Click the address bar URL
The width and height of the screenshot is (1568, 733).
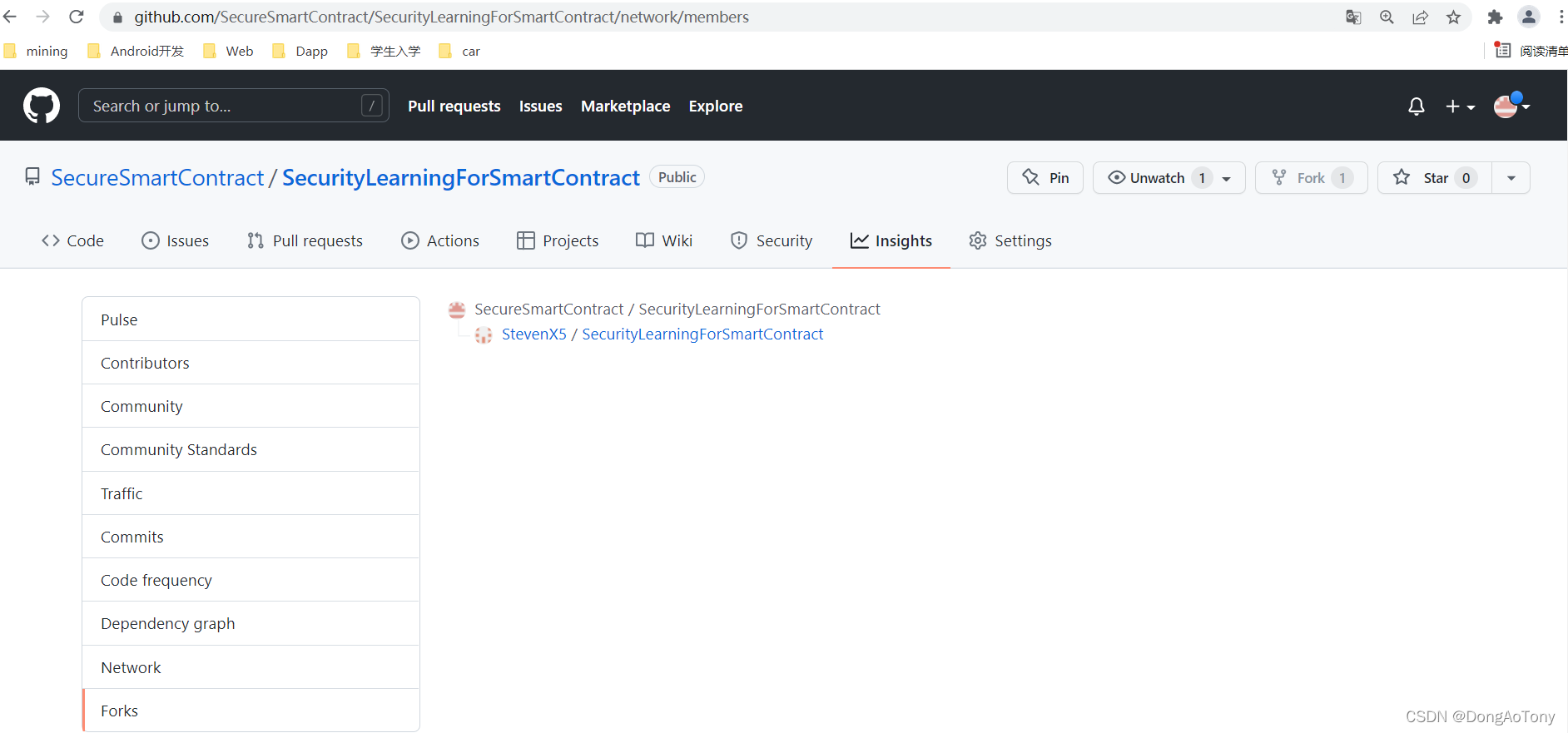(x=441, y=17)
